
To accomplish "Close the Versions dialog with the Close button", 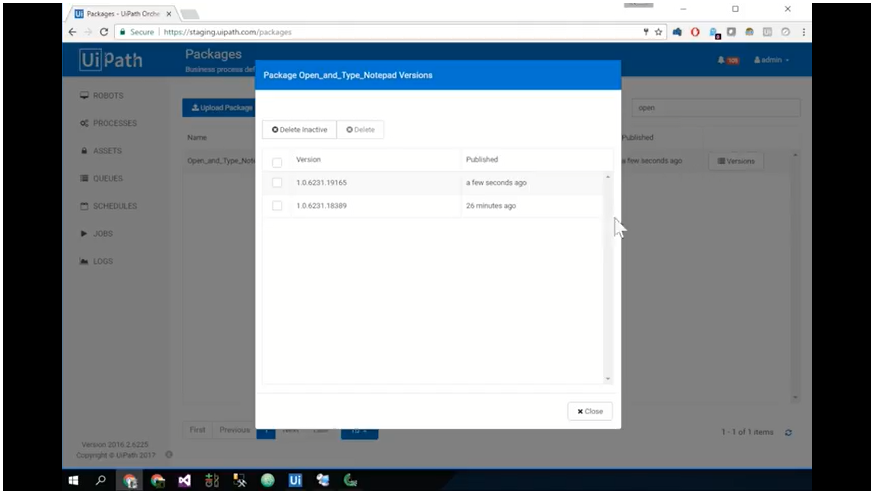I will tap(590, 411).
